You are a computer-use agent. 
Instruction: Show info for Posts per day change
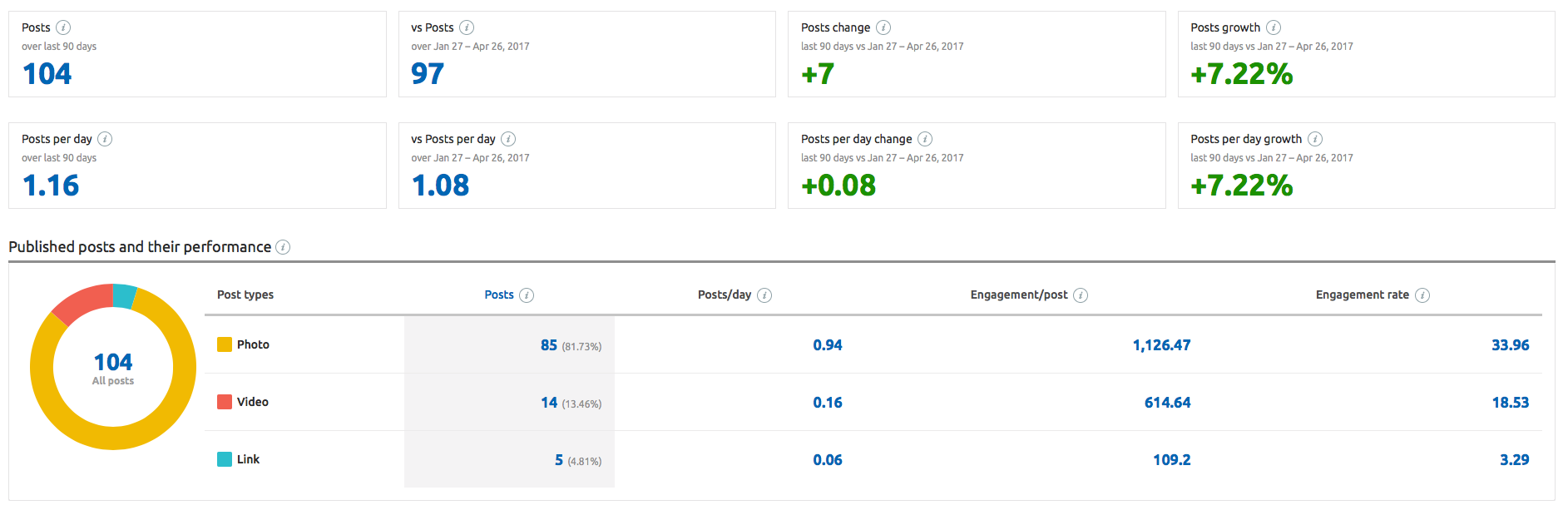pos(925,139)
